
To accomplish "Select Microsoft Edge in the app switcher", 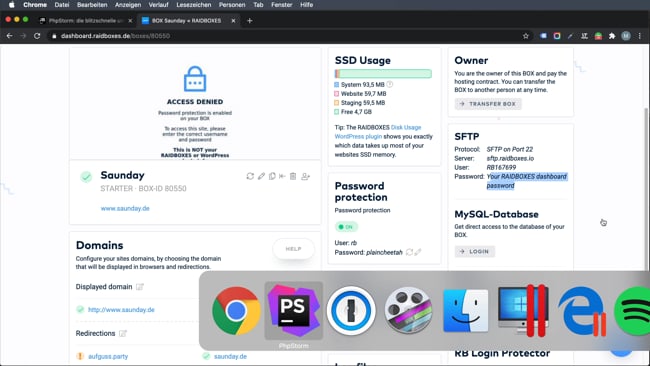I will pyautogui.click(x=581, y=311).
